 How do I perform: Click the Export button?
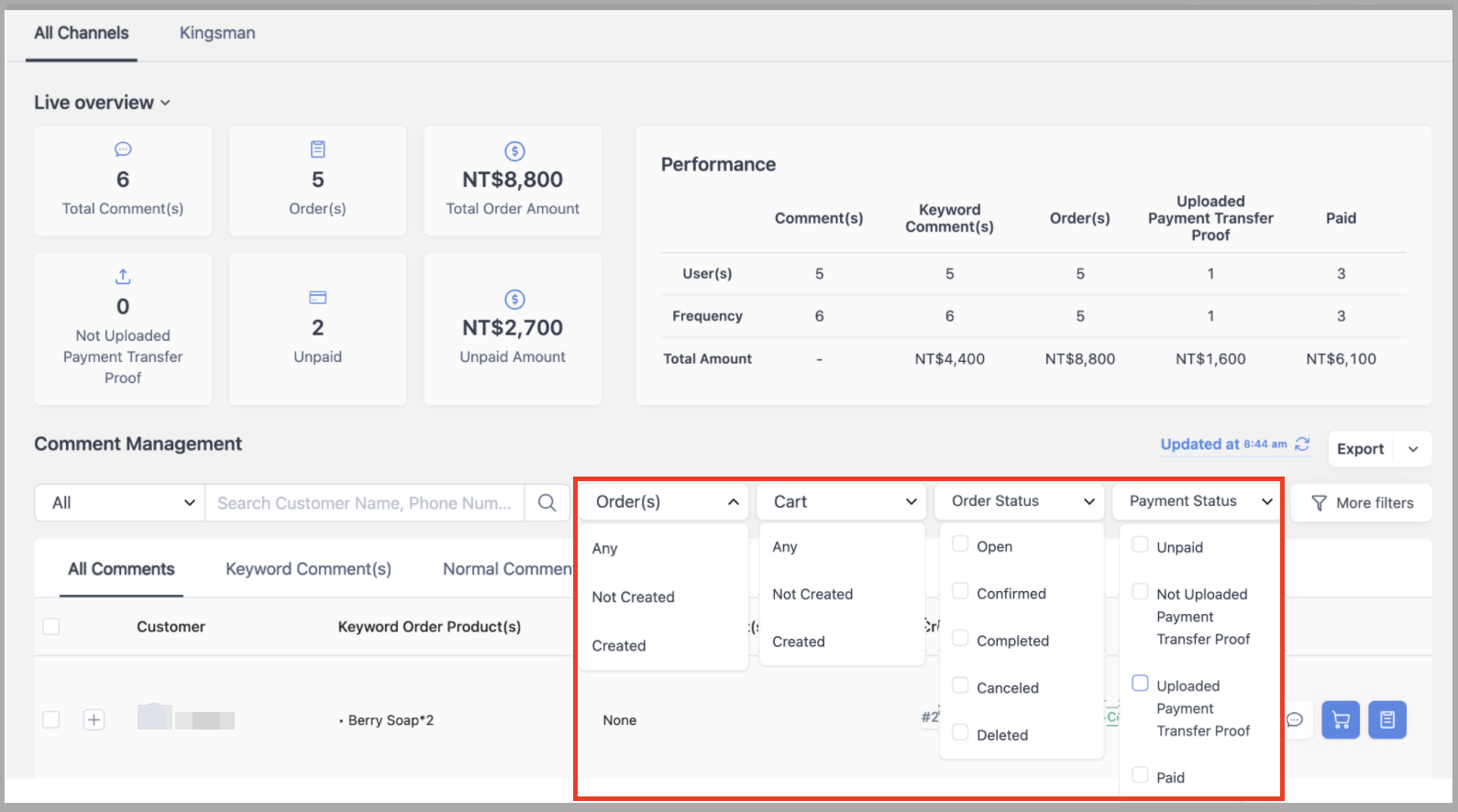coord(1360,449)
